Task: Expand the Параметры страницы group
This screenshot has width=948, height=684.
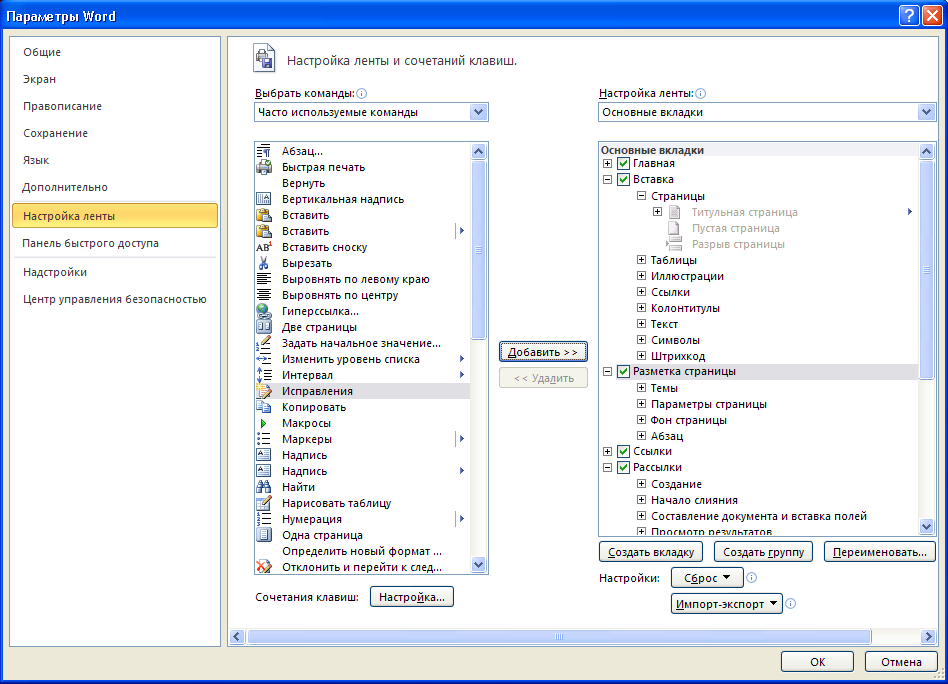Action: click(x=641, y=403)
